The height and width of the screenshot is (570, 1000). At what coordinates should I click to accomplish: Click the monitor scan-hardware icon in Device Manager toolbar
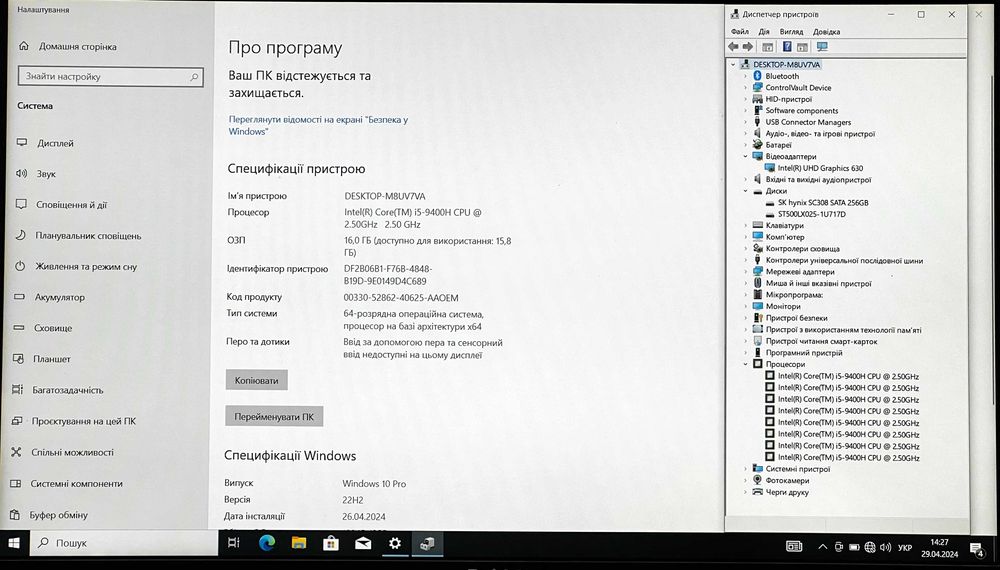pyautogui.click(x=822, y=47)
